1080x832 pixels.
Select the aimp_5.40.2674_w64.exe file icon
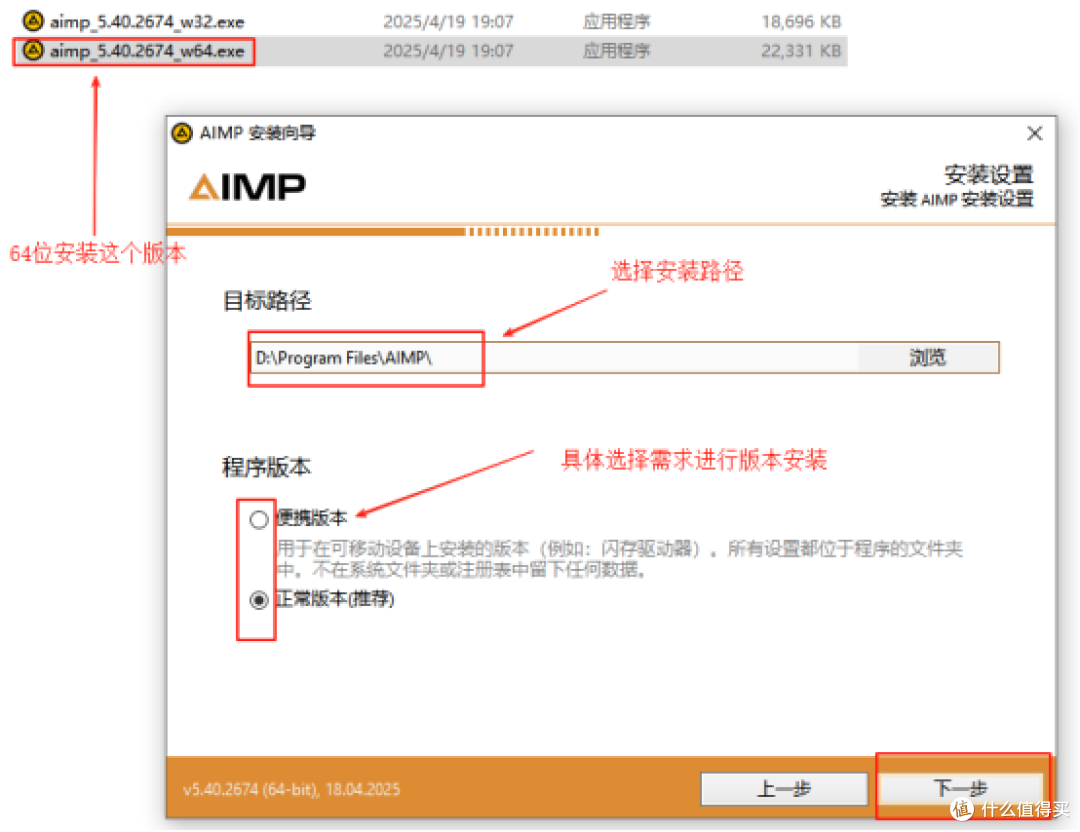[33, 51]
